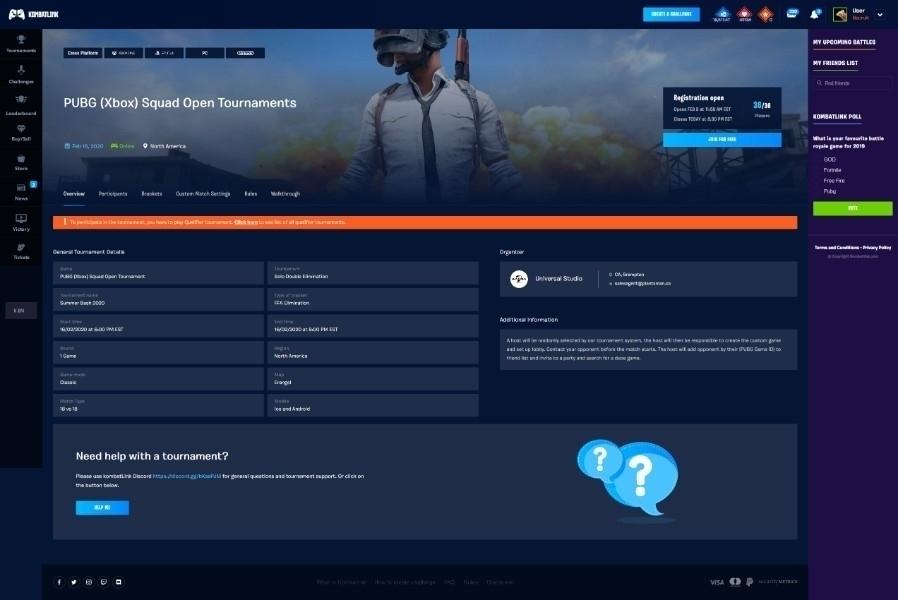Open Store from the sidebar
The height and width of the screenshot is (600, 898).
coord(21,163)
